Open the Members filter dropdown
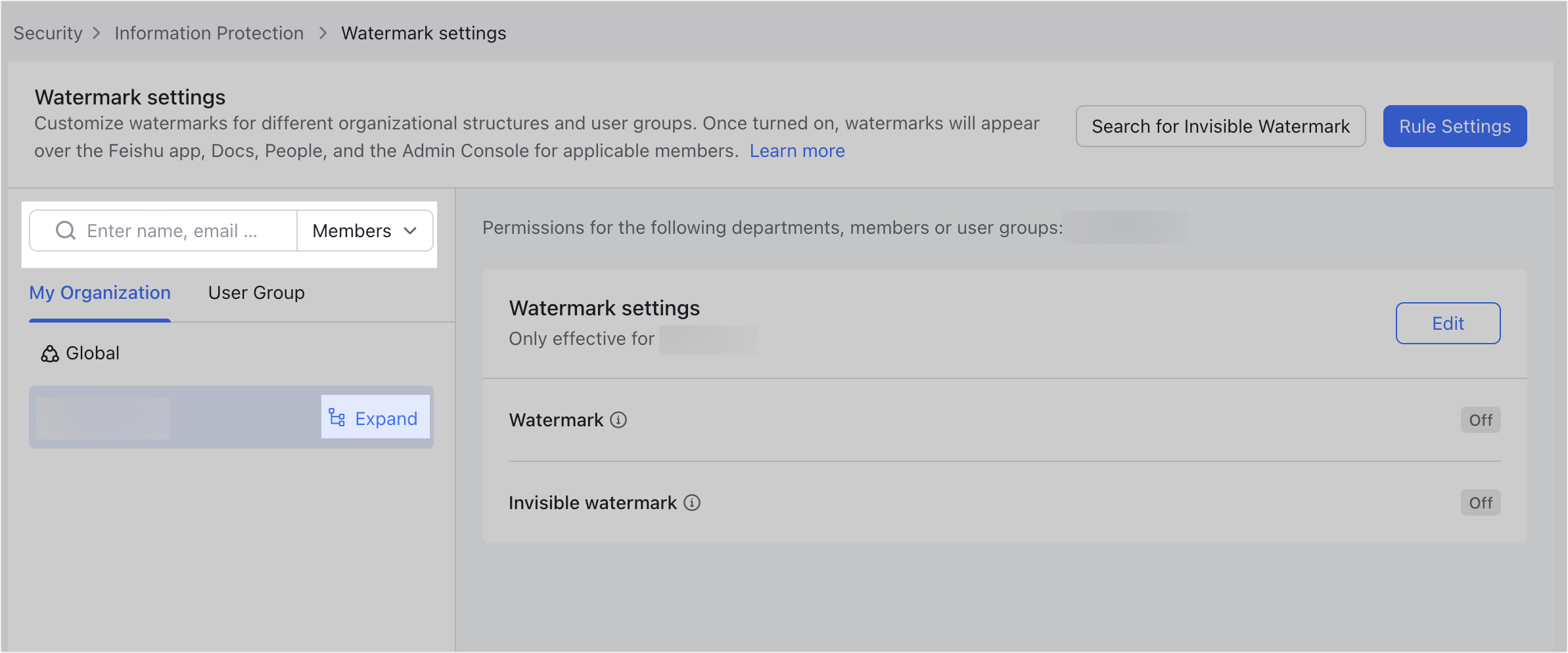The image size is (1568, 653). tap(364, 231)
